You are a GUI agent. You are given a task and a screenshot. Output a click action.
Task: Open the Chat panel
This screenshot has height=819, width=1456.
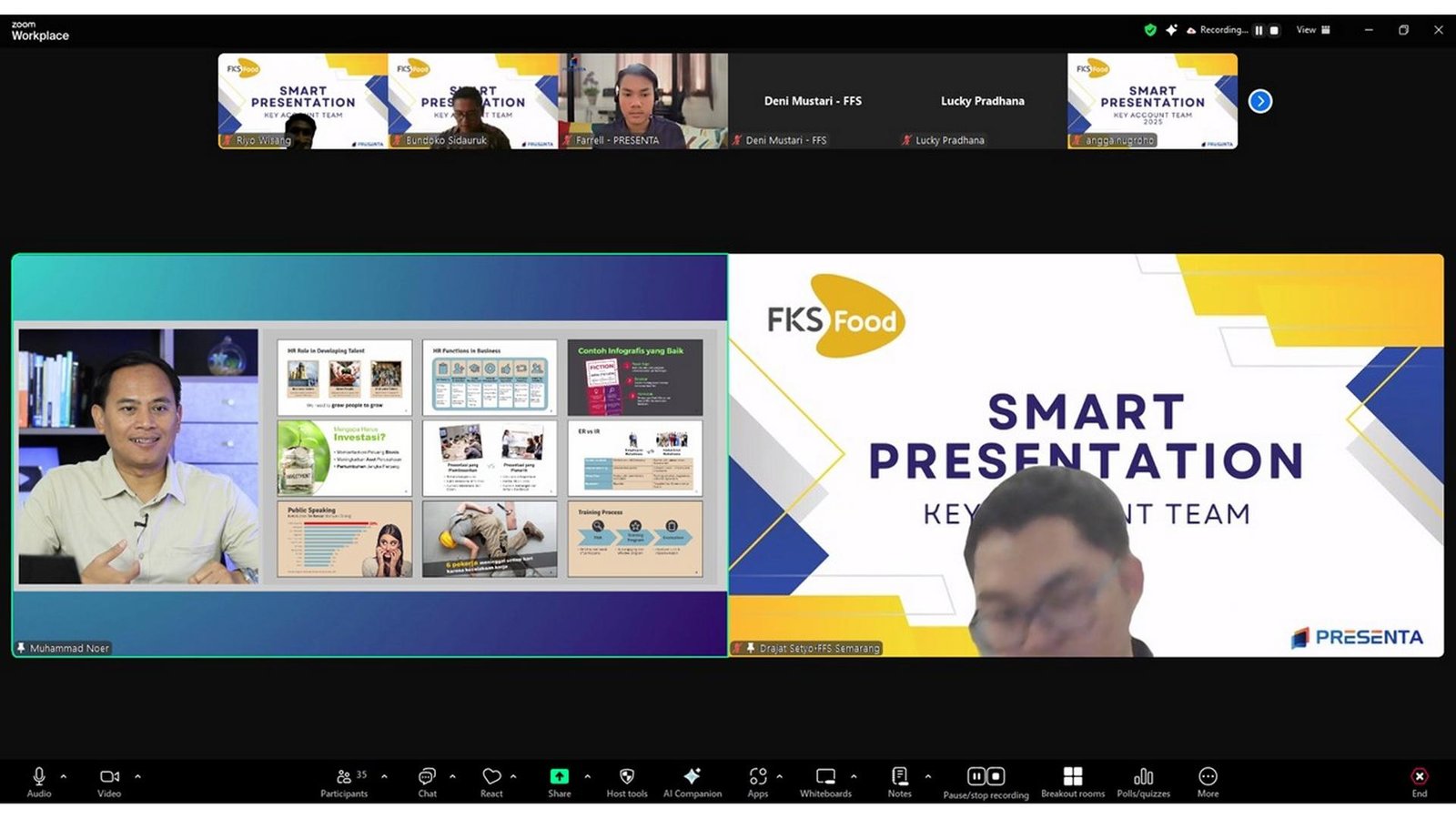tap(427, 781)
